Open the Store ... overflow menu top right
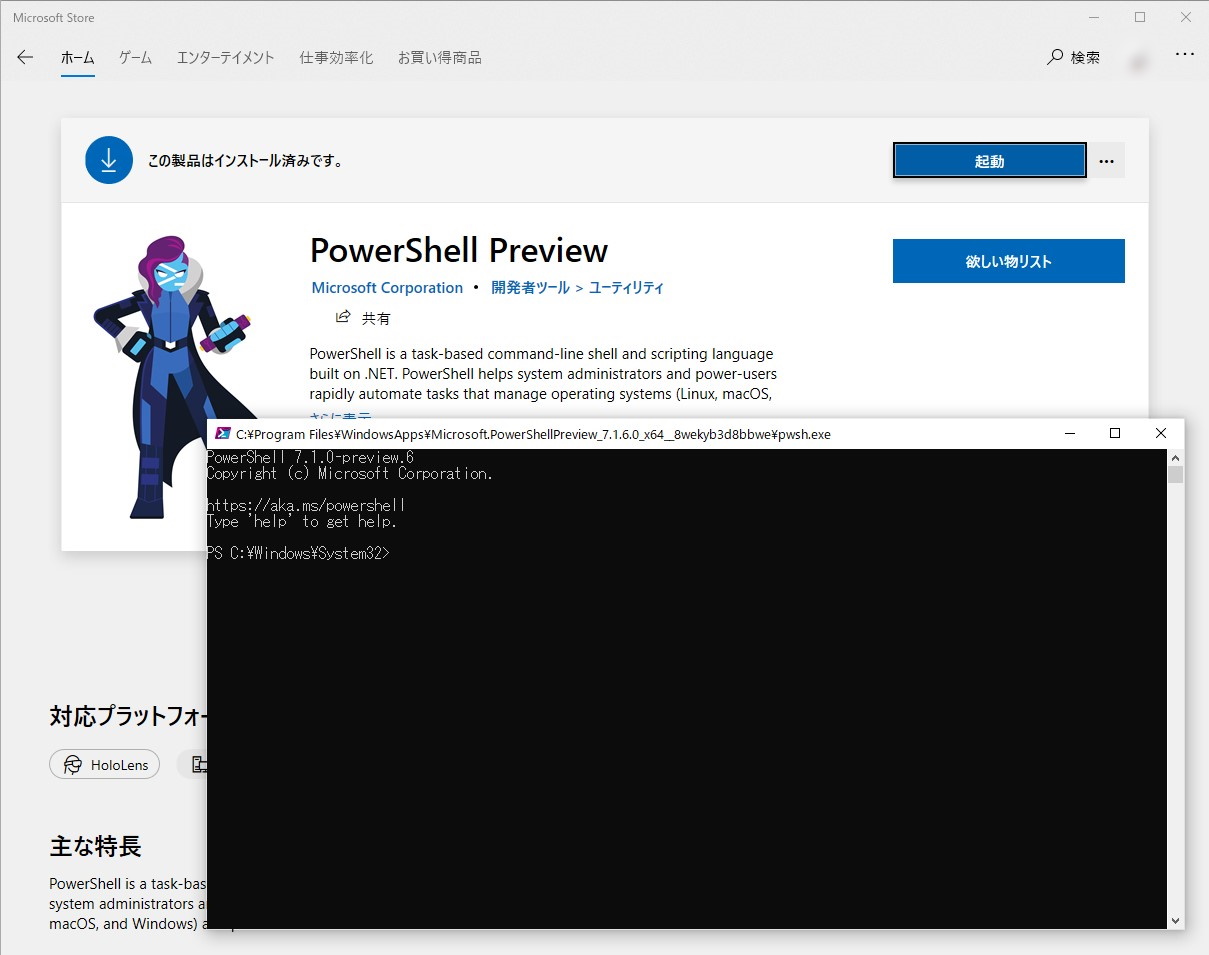 (1185, 54)
